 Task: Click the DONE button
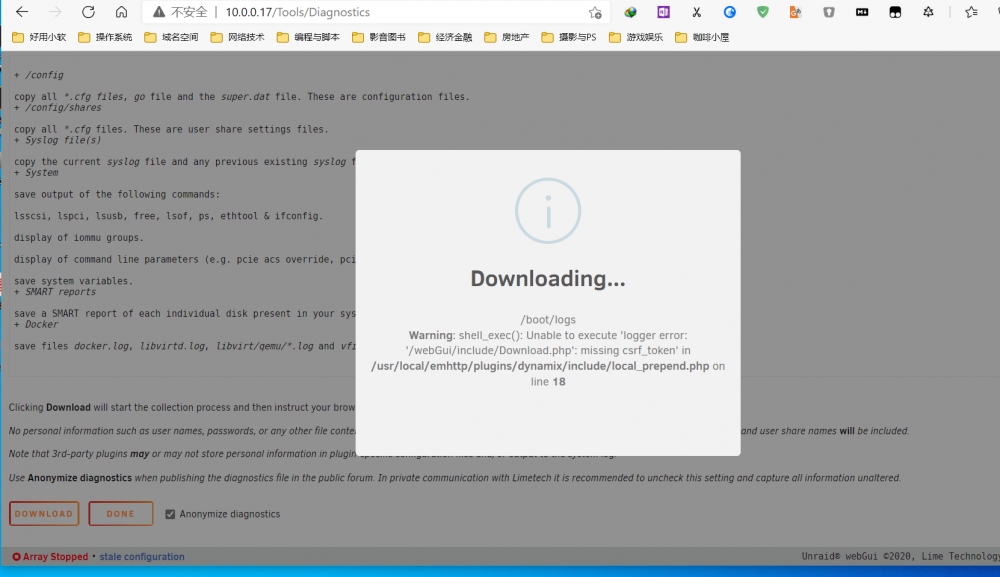tap(121, 514)
